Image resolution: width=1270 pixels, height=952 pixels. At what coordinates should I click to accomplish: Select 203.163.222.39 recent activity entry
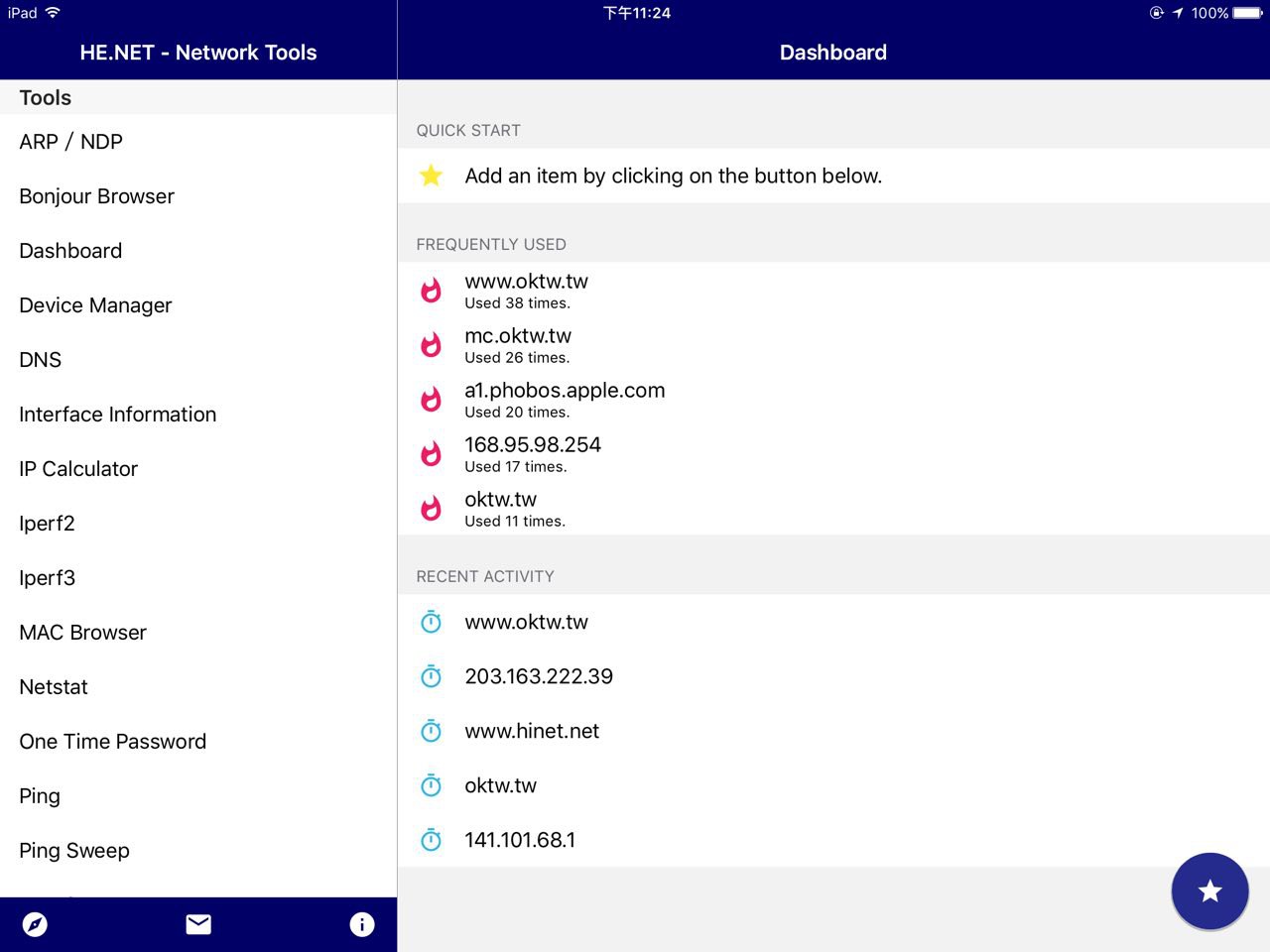[833, 676]
